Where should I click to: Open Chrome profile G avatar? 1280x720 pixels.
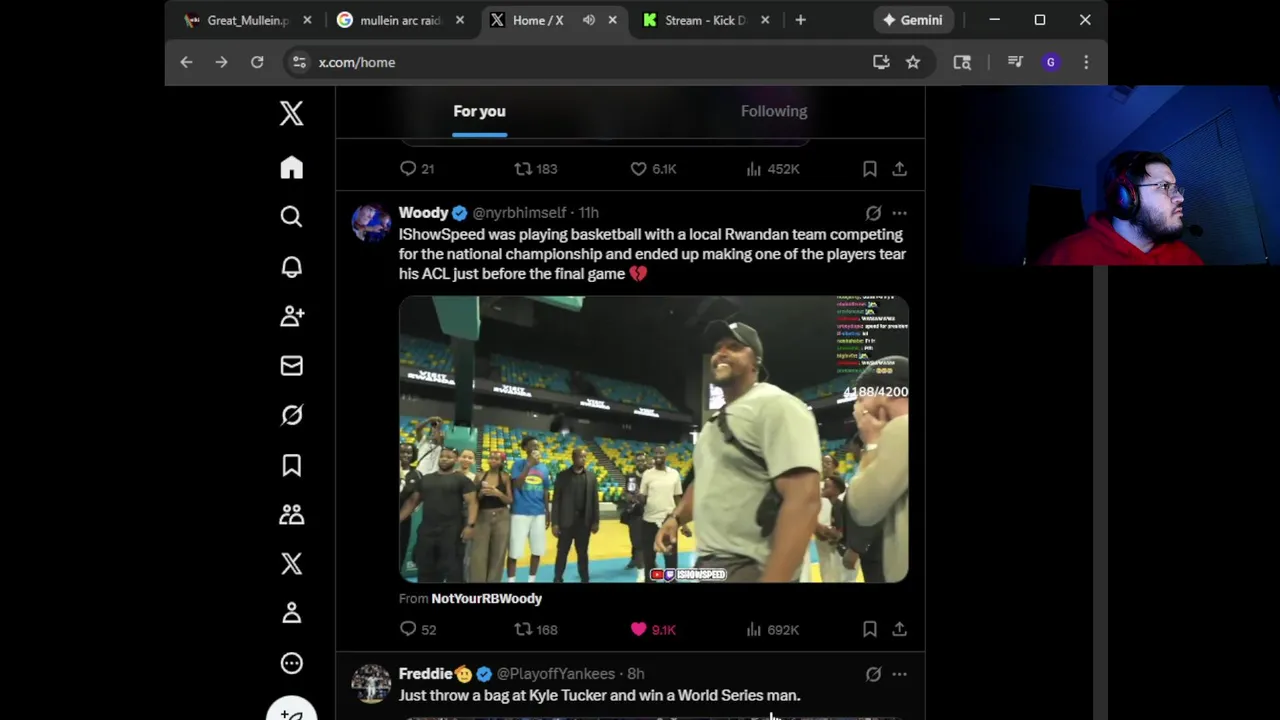point(1050,62)
